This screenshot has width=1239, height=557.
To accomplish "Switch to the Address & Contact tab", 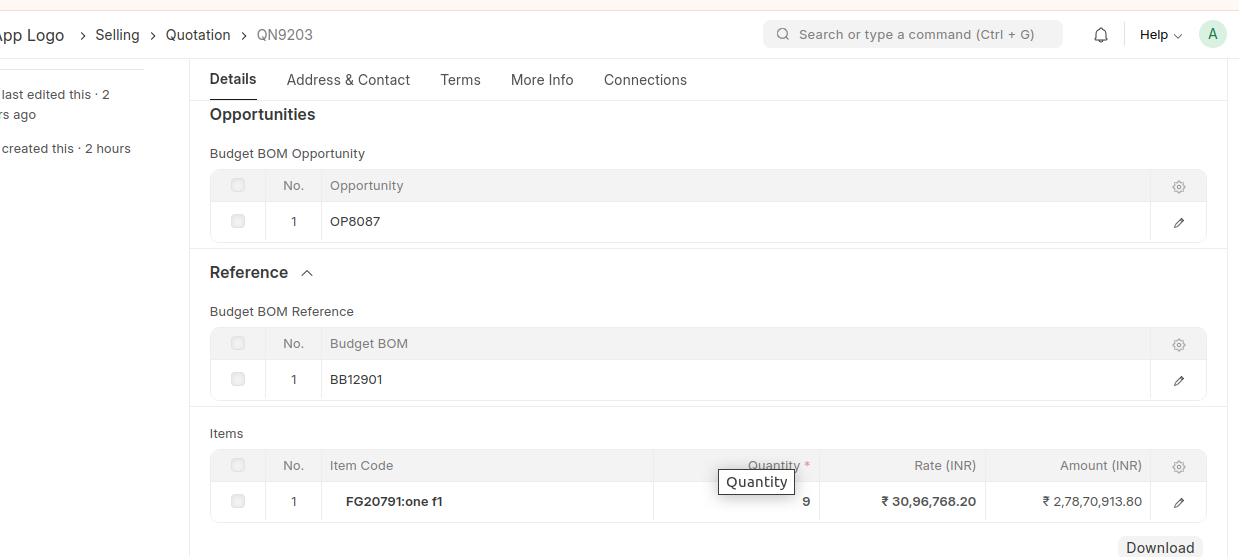I will tap(348, 80).
